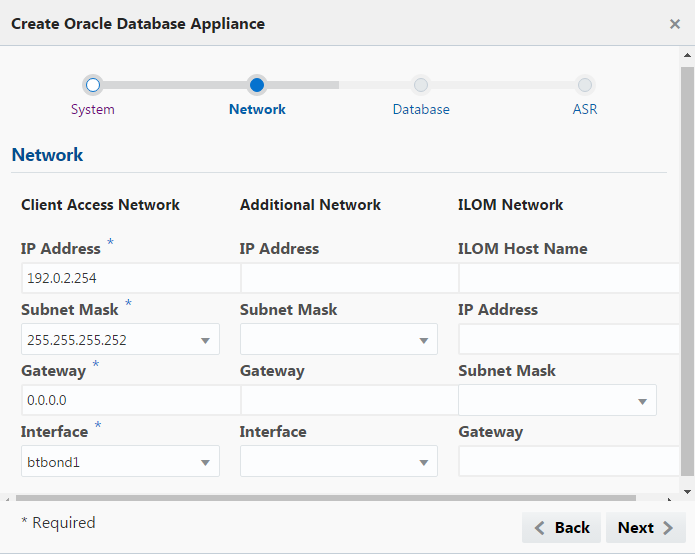Screen dimensions: 695x554
Task: Open Client Access Subnet Mask dropdown
Action: pos(120,340)
